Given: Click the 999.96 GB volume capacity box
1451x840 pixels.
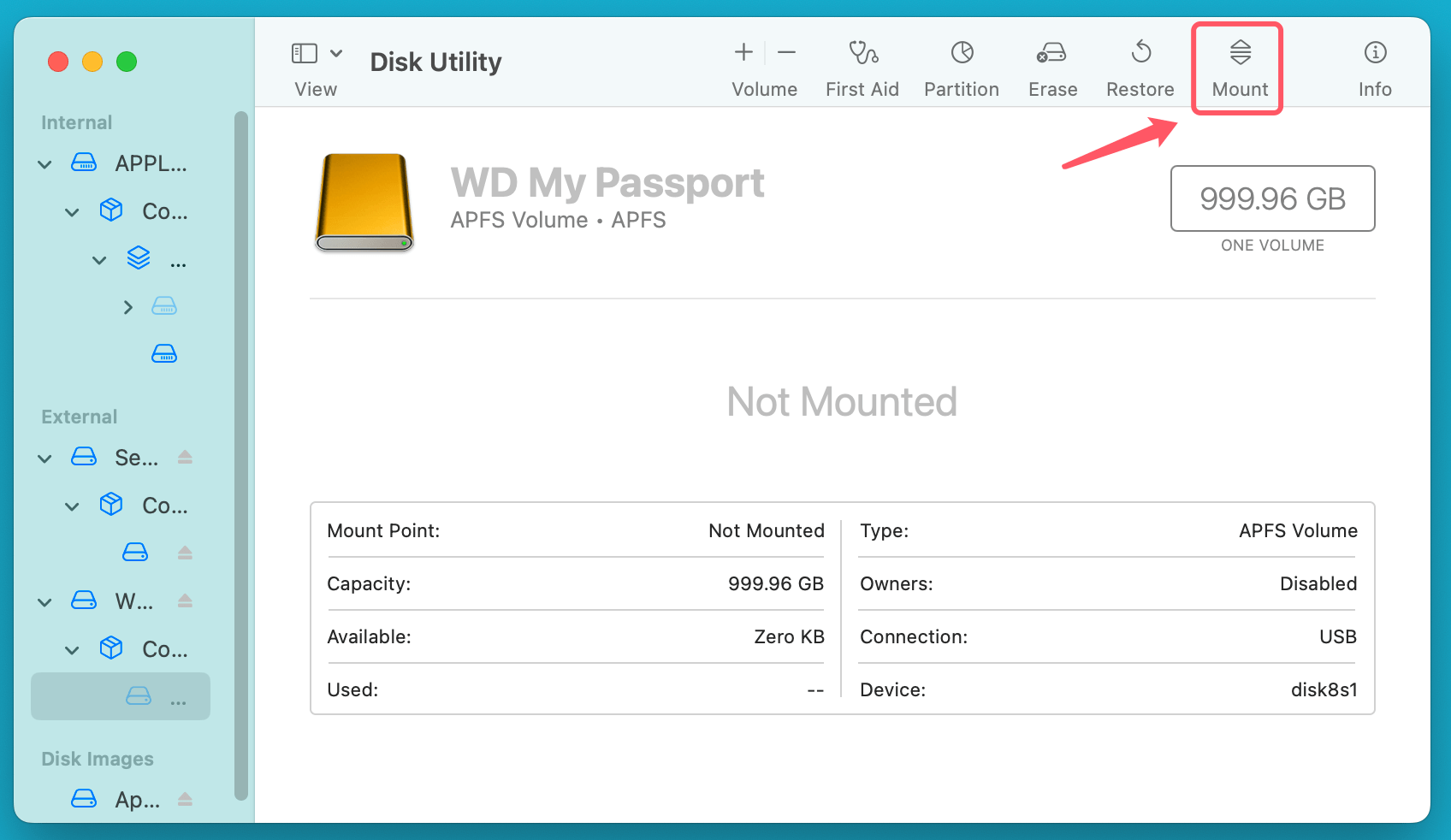Looking at the screenshot, I should 1271,198.
